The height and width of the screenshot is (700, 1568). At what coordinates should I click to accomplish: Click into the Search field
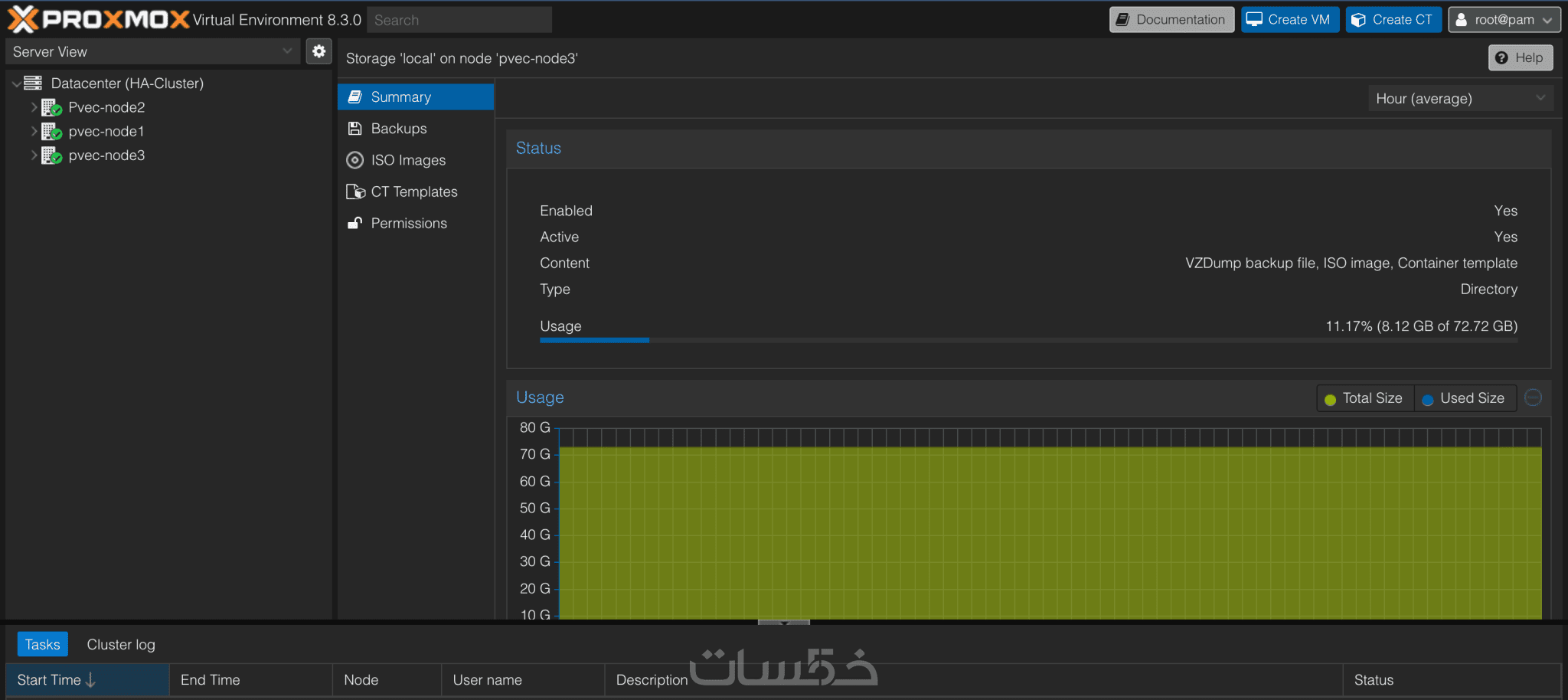(459, 20)
